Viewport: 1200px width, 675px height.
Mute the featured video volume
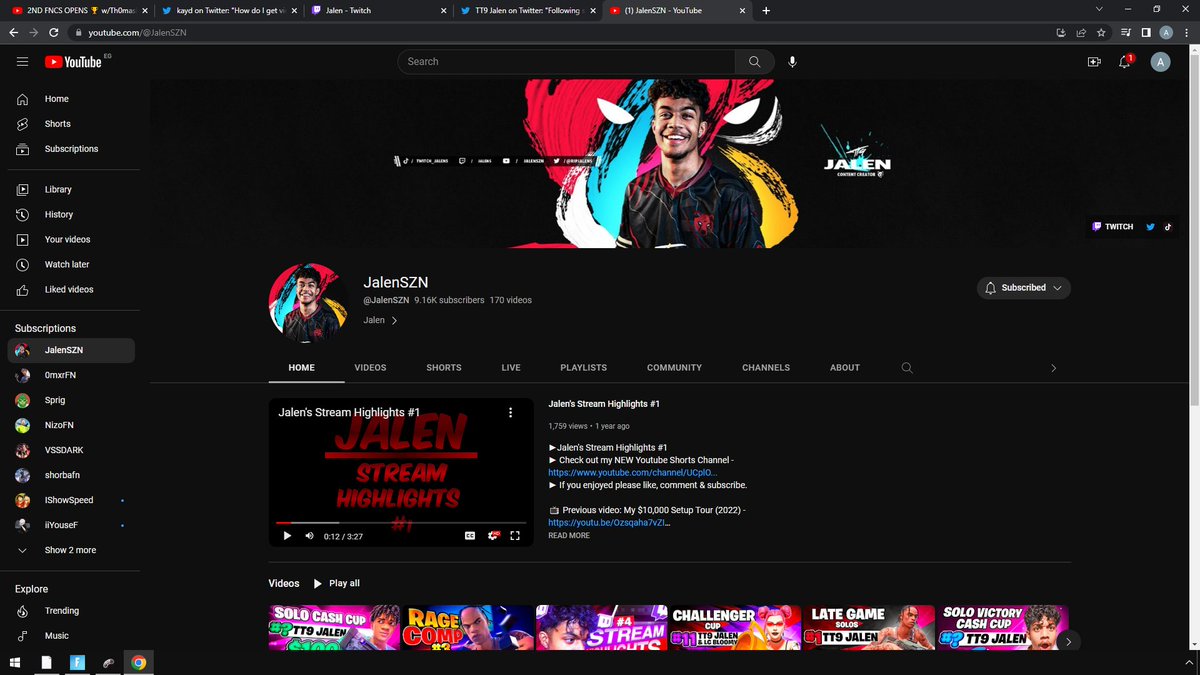309,536
